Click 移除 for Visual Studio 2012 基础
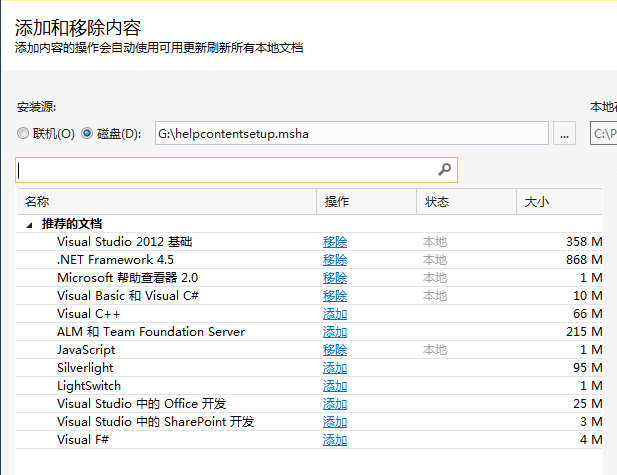The height and width of the screenshot is (475, 617). coord(335,242)
